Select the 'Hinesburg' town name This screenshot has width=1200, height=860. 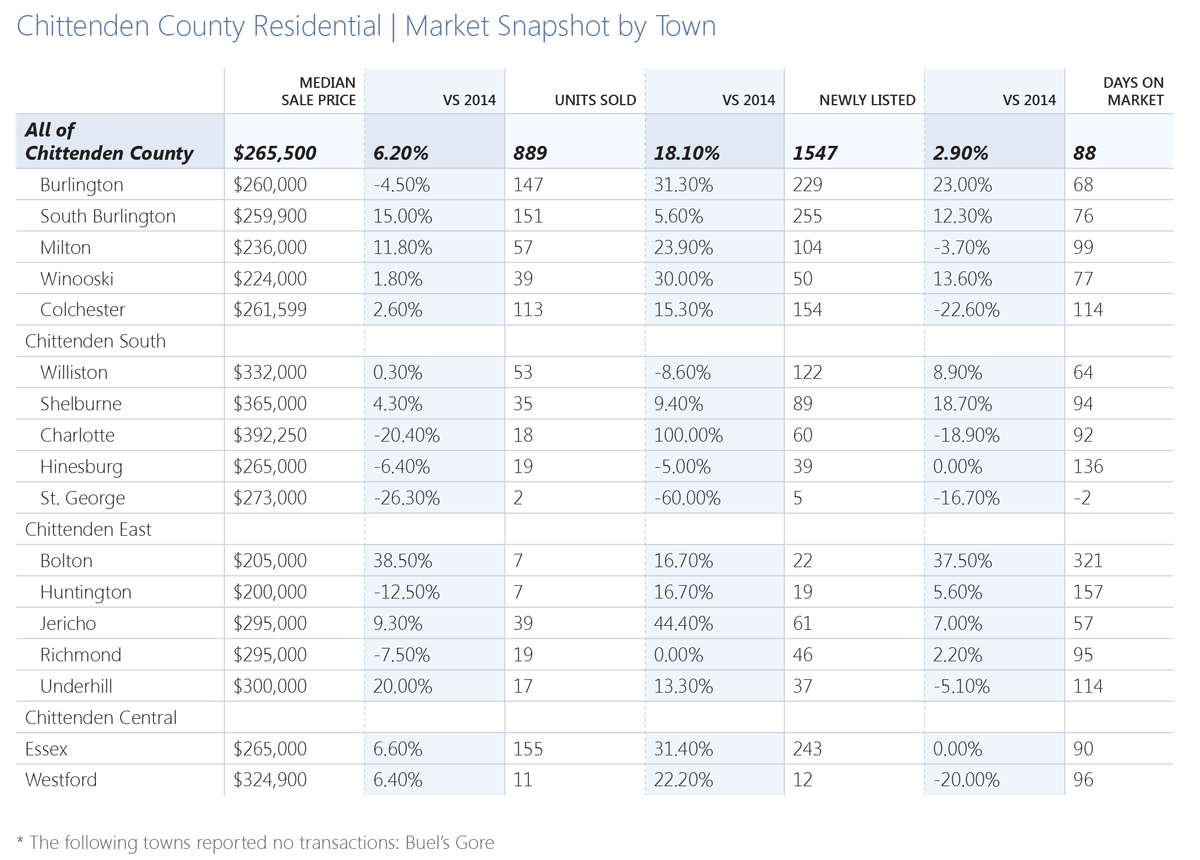81,467
